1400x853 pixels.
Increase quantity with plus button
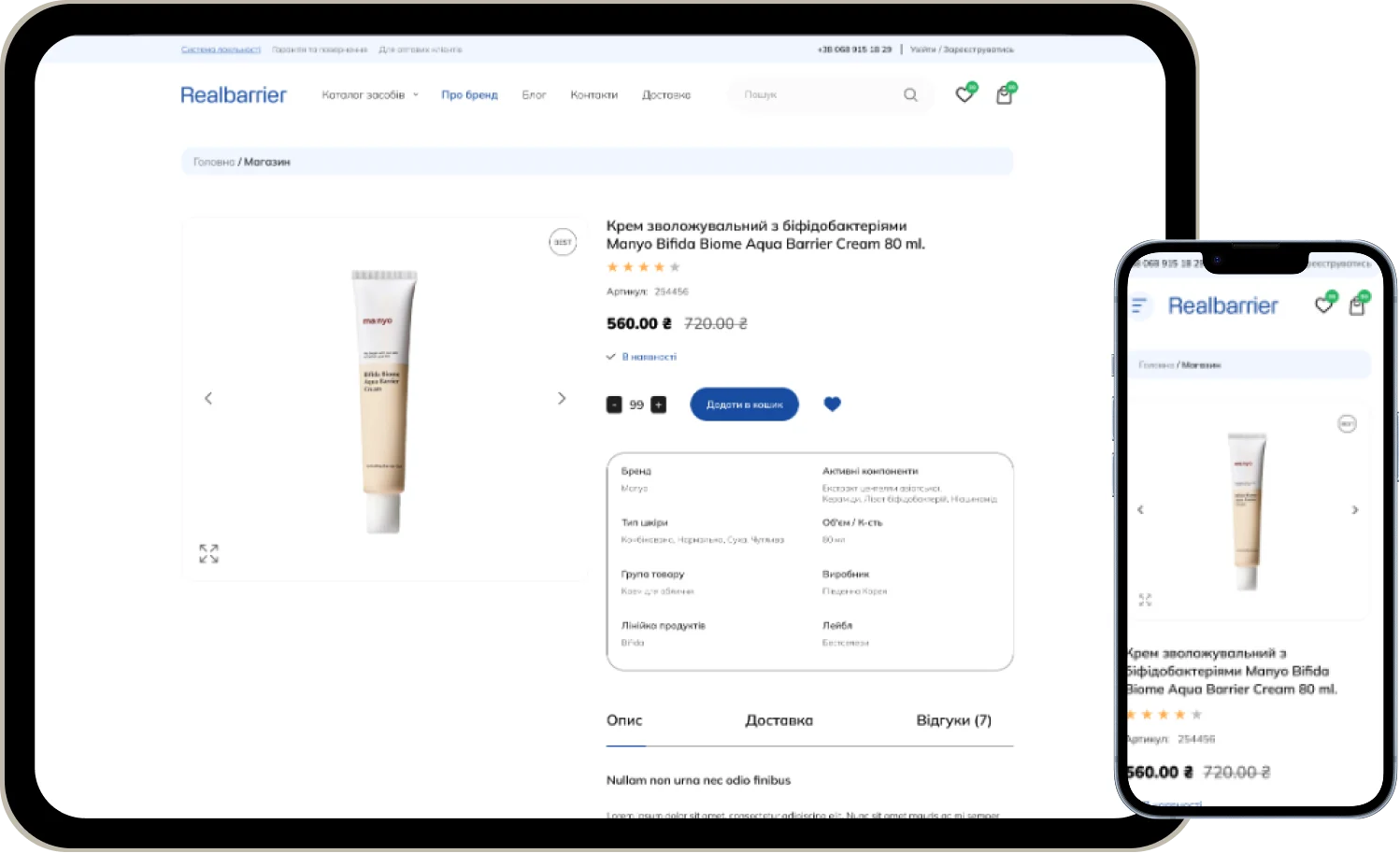coord(659,405)
